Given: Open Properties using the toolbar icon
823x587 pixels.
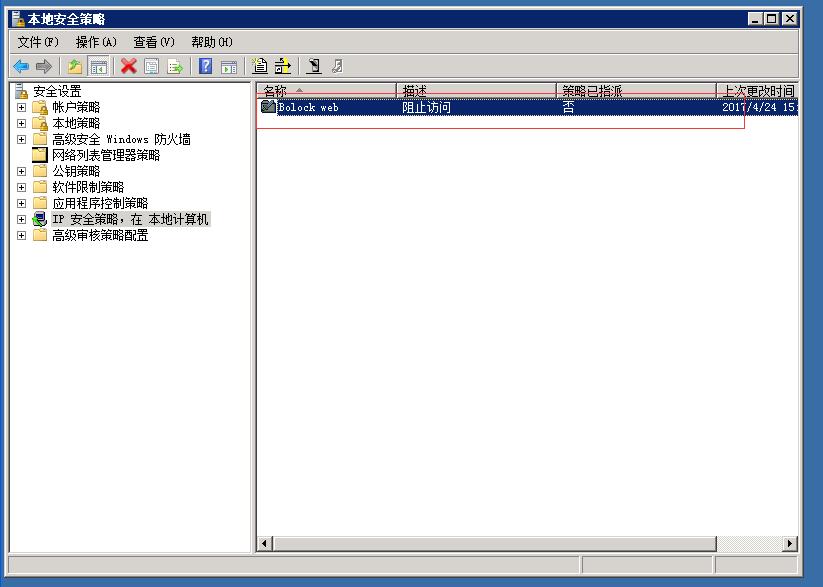Looking at the screenshot, I should (151, 66).
